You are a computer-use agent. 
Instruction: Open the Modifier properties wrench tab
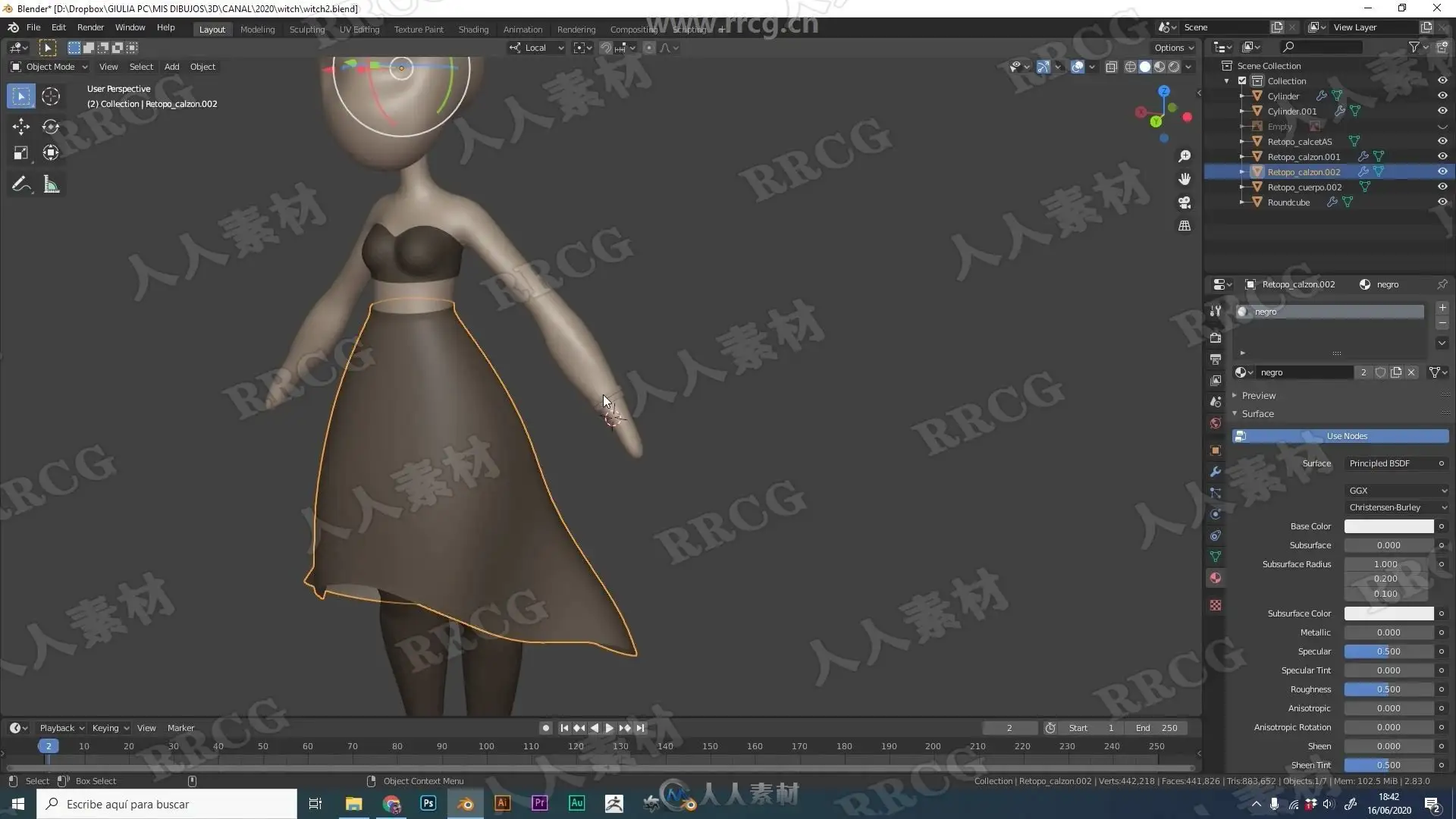[x=1216, y=472]
